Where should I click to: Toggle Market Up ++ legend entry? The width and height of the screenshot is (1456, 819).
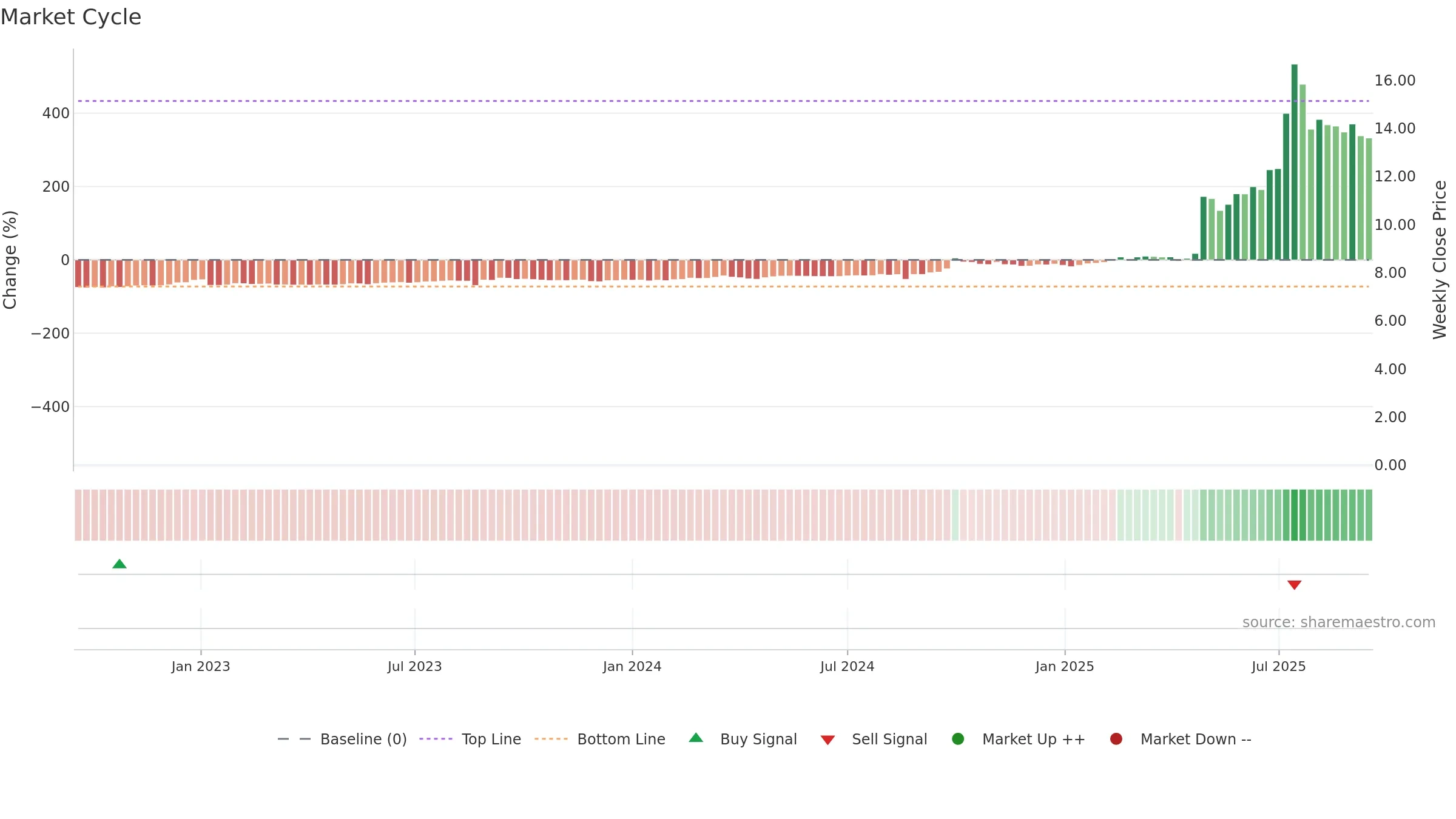[x=1019, y=739]
